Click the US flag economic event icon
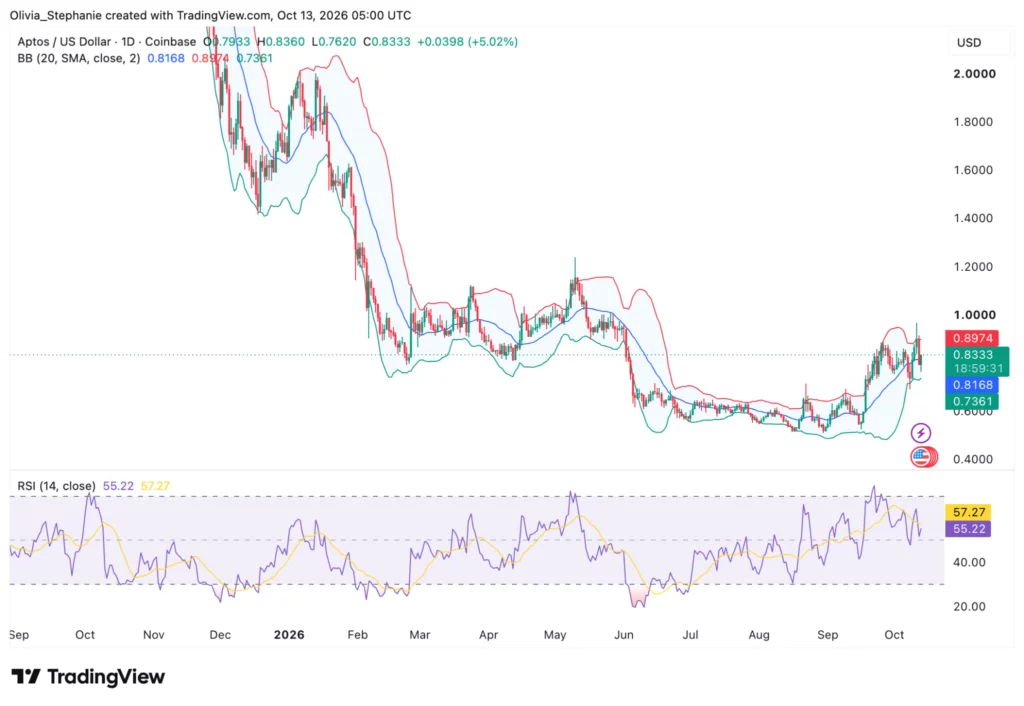Image resolution: width=1024 pixels, height=706 pixels. click(x=922, y=457)
